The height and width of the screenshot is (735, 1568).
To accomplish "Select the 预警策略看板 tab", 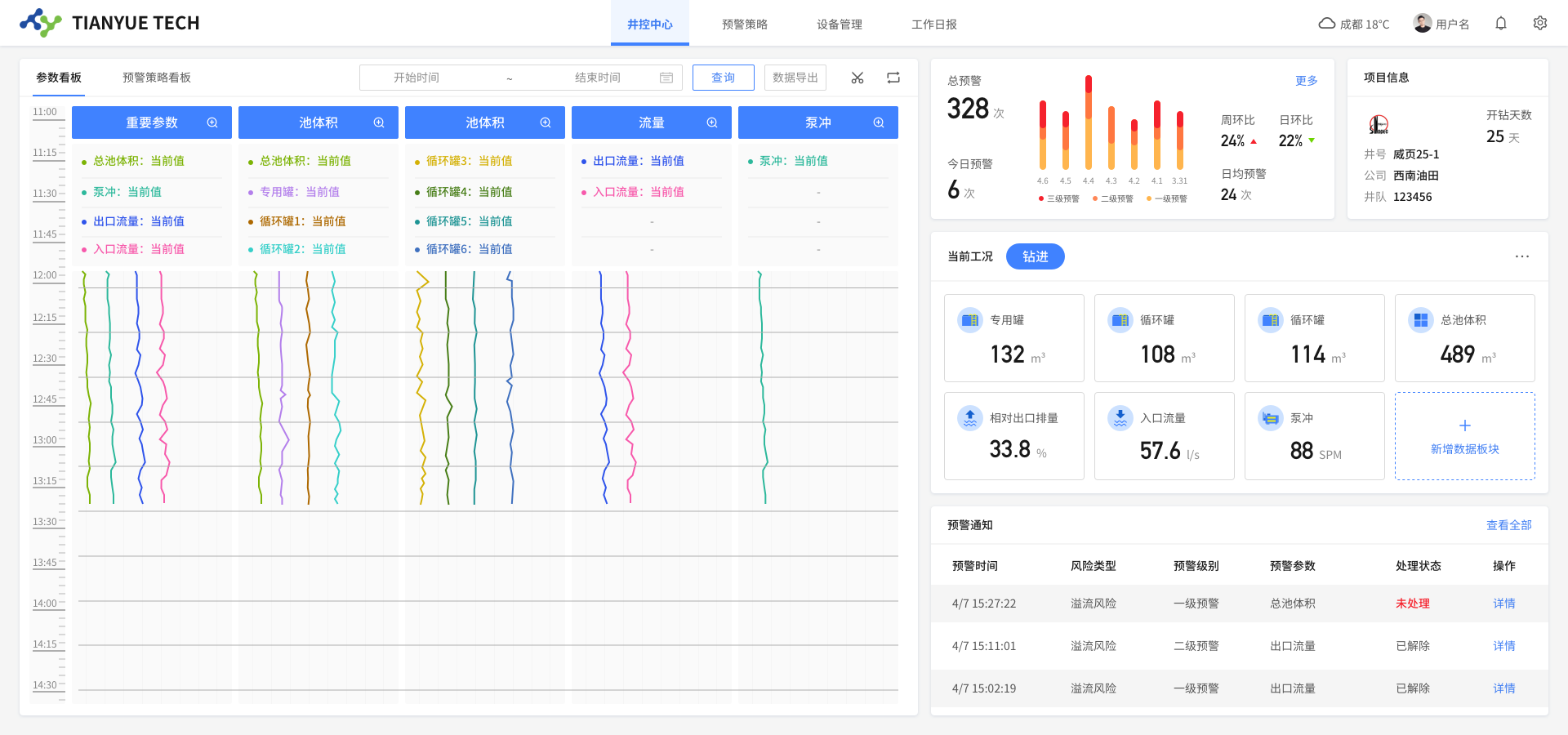I will coord(157,78).
